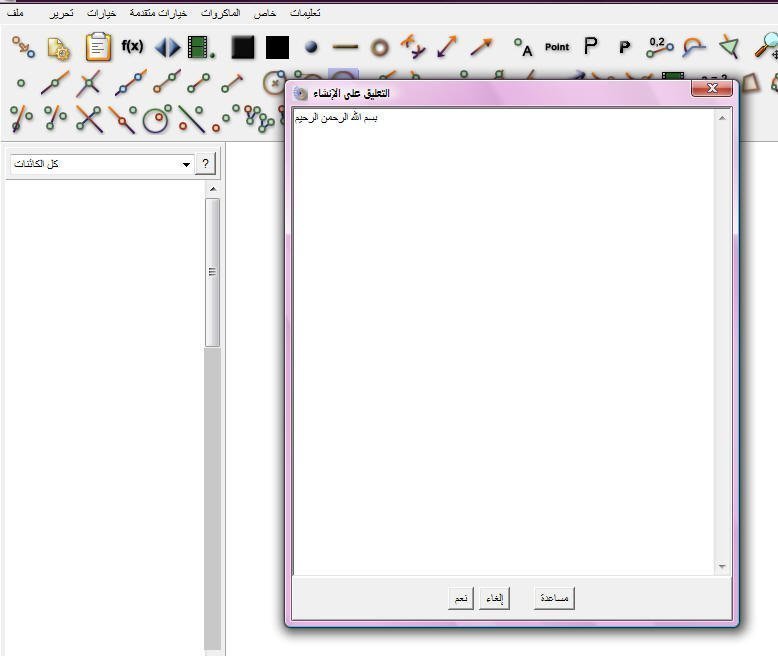Open the تحرير menu
The height and width of the screenshot is (656, 778).
[61, 13]
